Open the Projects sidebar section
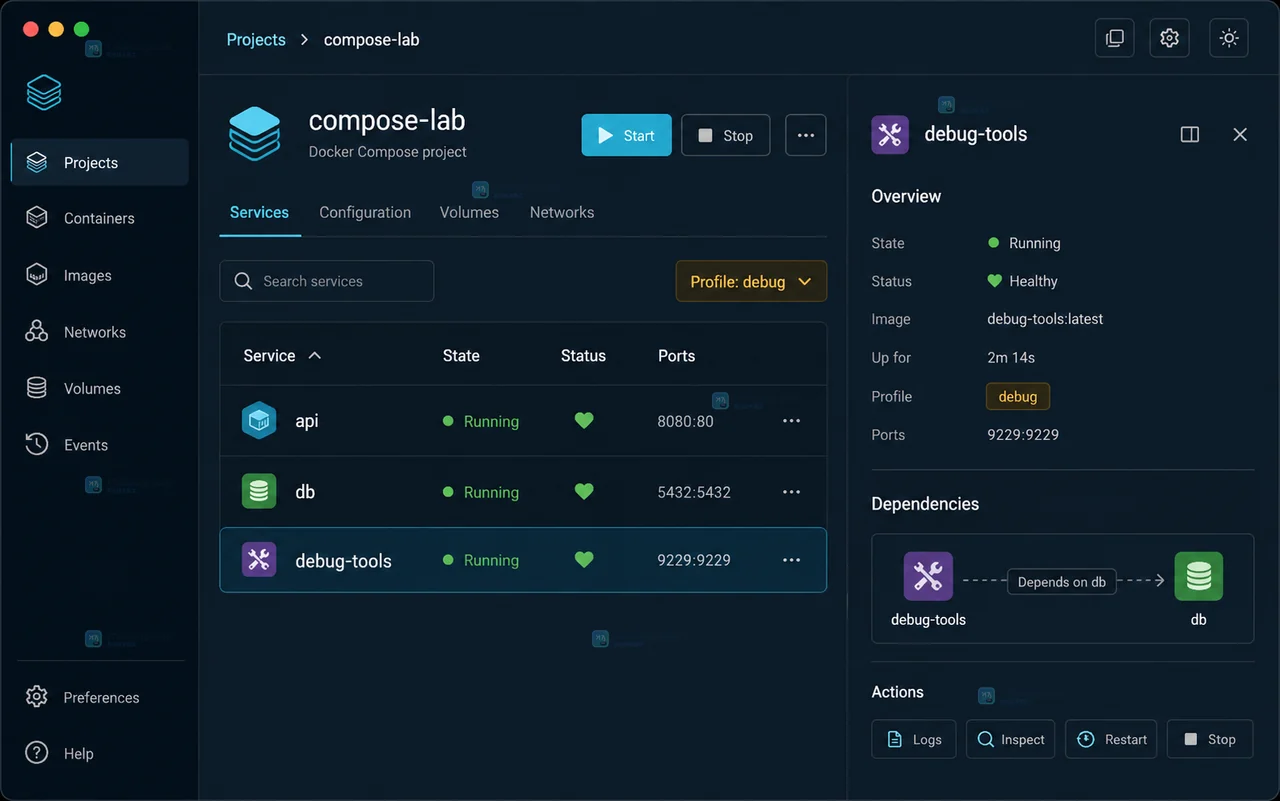The height and width of the screenshot is (801, 1280). [x=99, y=162]
